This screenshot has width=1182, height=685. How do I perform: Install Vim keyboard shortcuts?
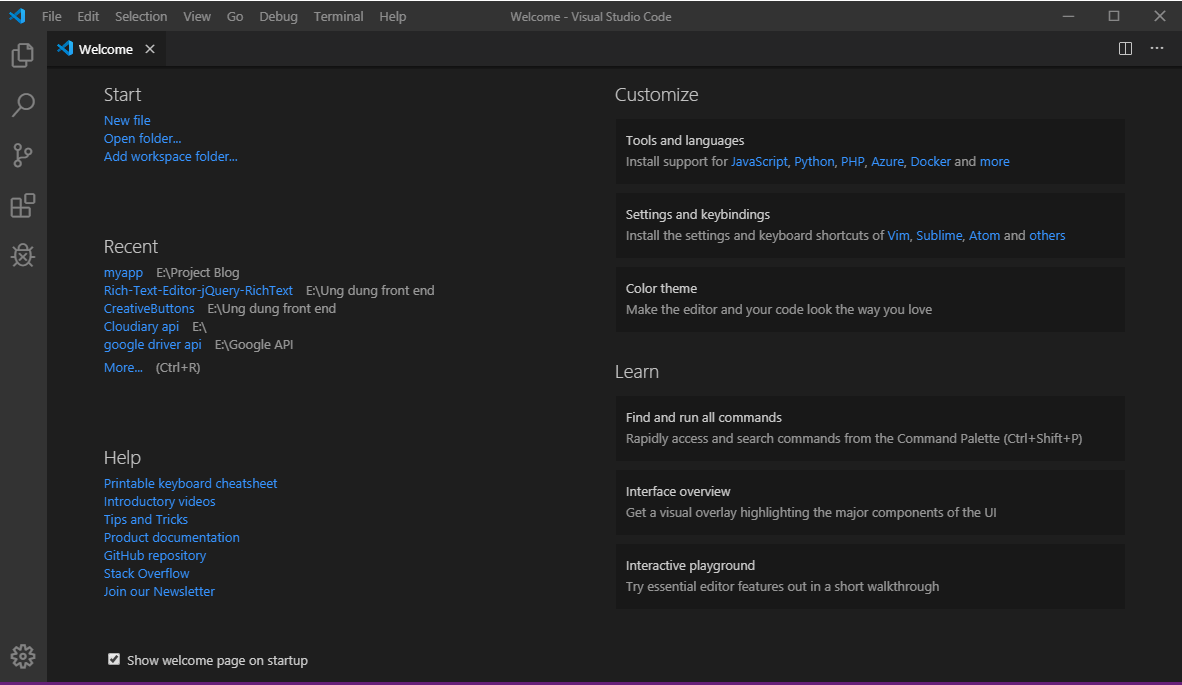pyautogui.click(x=898, y=236)
